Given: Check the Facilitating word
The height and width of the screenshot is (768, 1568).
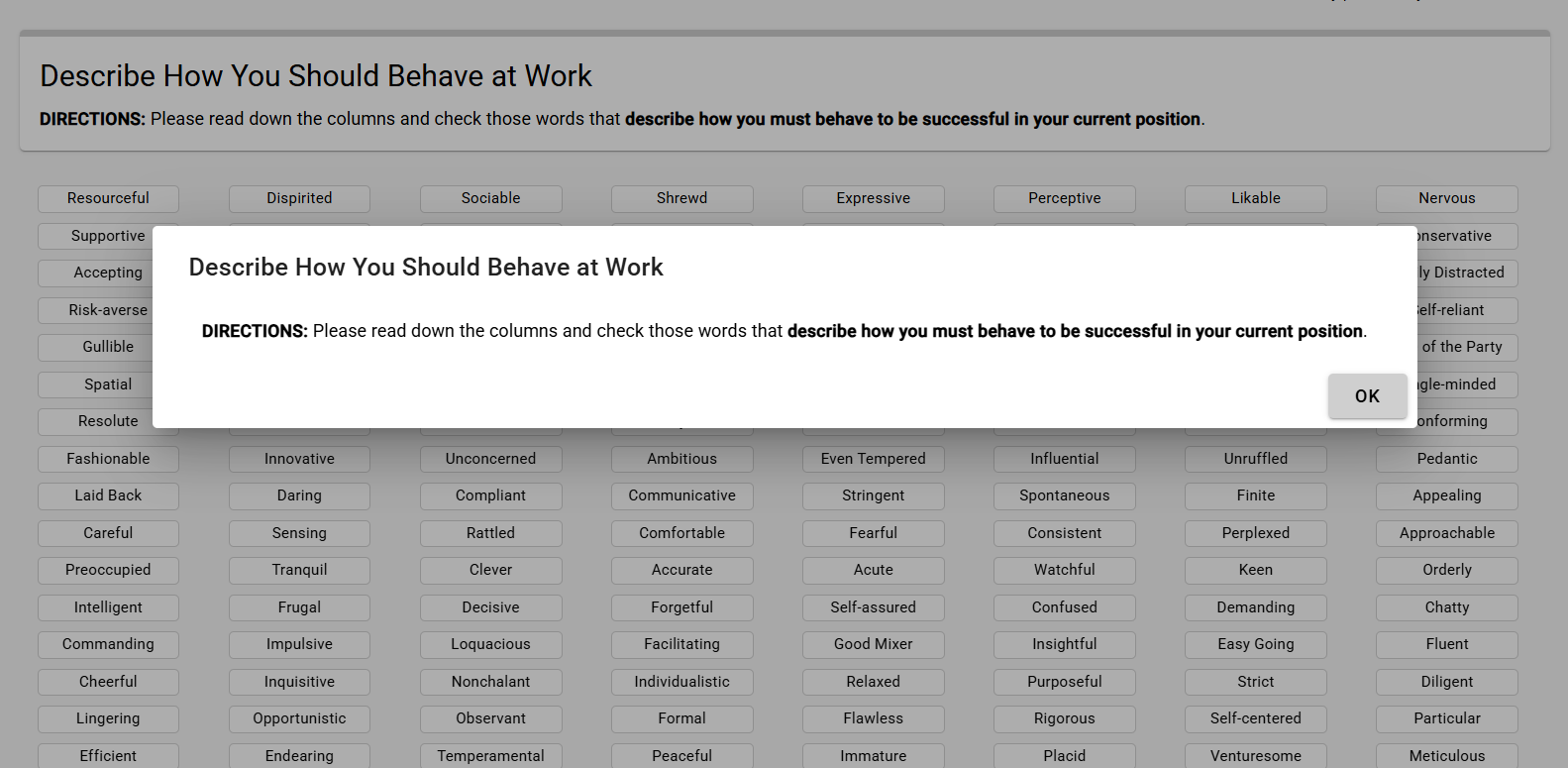Looking at the screenshot, I should tap(681, 644).
